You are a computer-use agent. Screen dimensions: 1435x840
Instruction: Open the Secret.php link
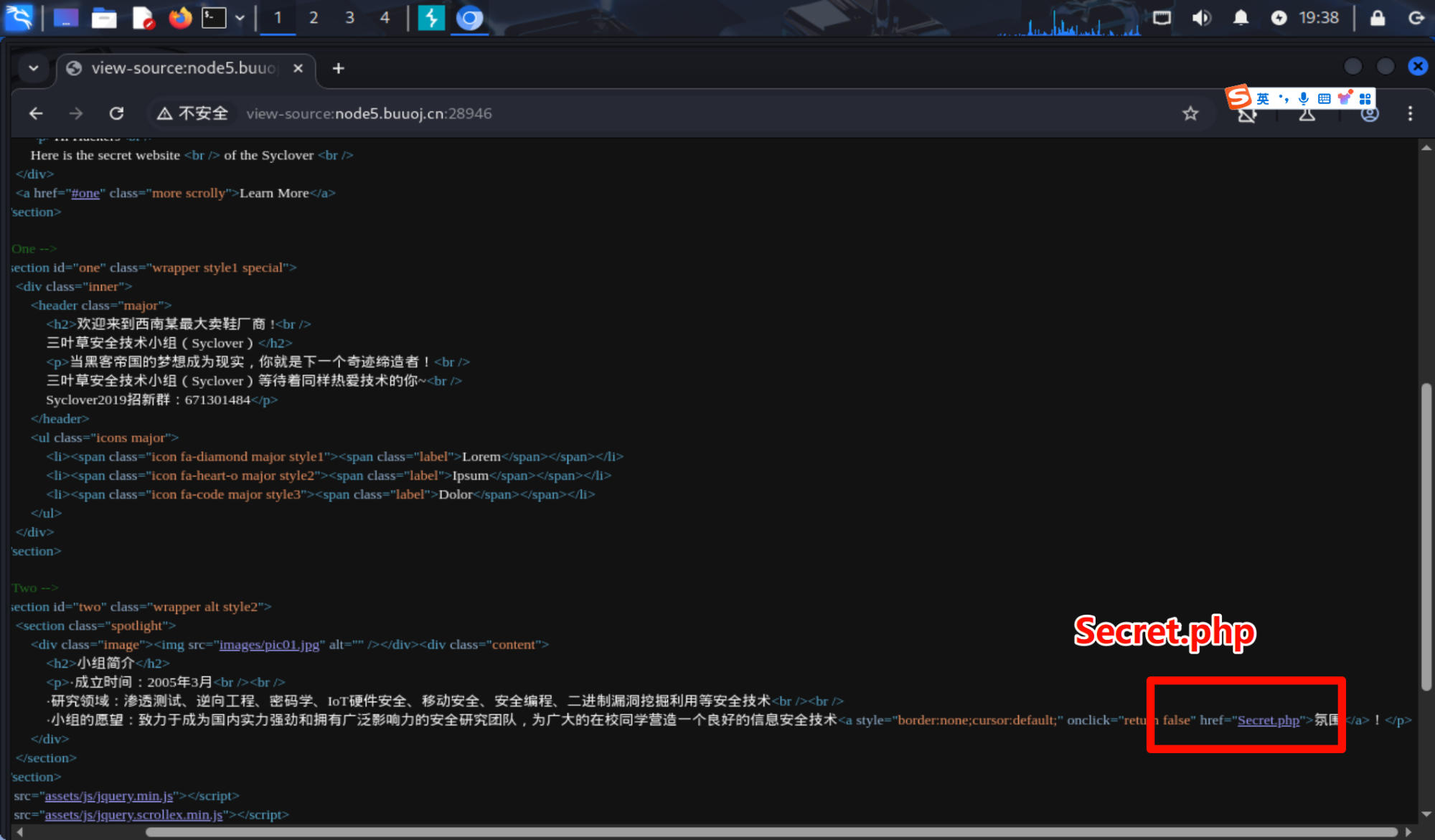(1268, 720)
